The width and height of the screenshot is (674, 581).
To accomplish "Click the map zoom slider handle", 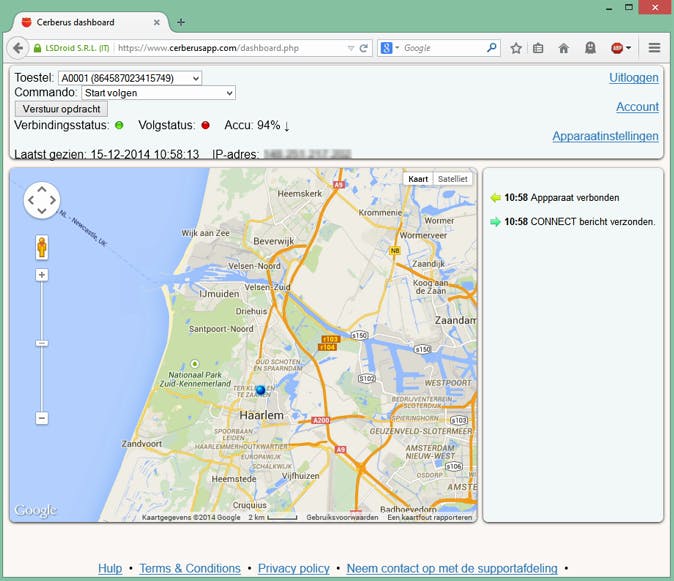I will (x=42, y=343).
